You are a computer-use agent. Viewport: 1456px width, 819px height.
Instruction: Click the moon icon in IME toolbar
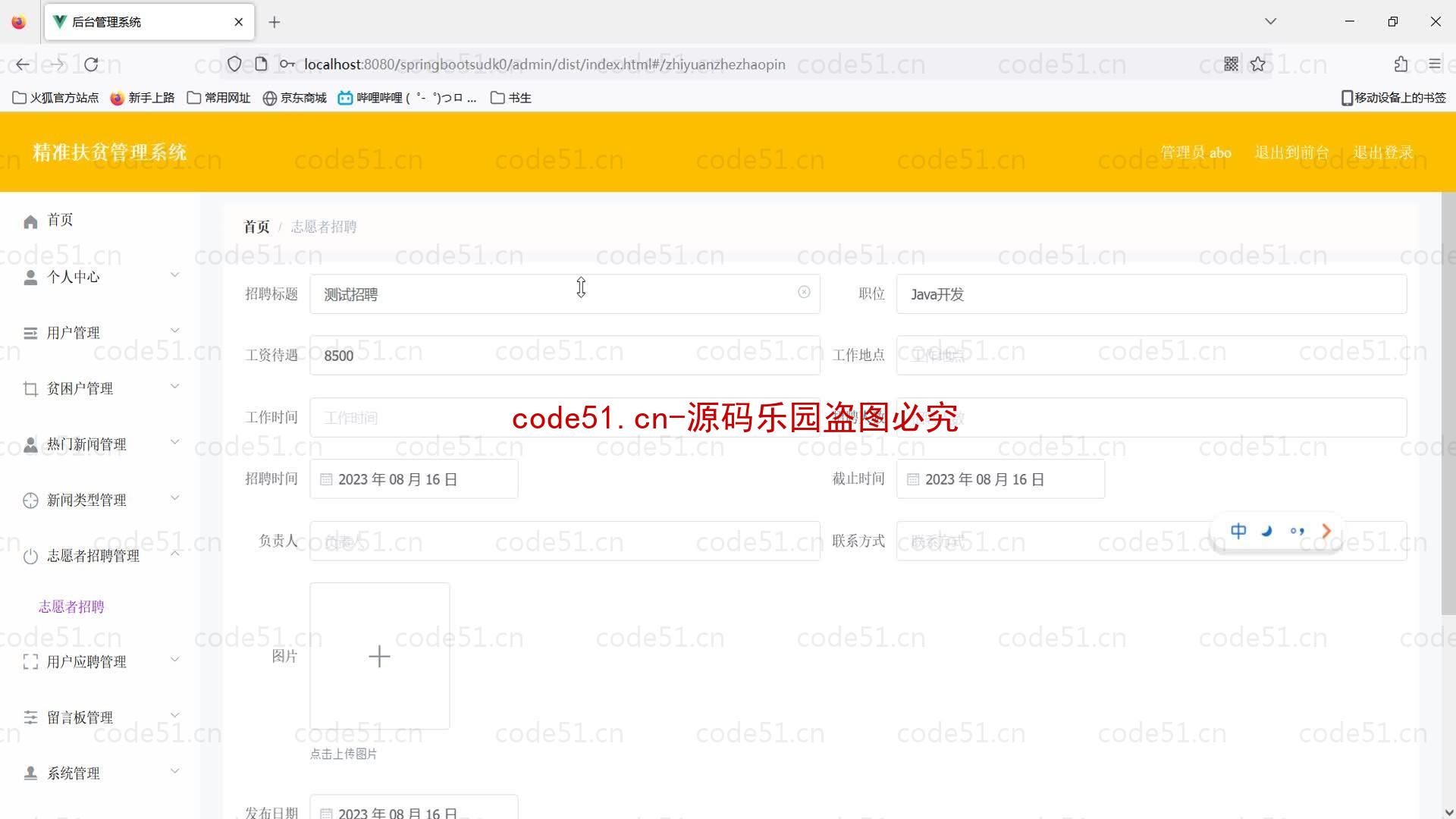coord(1266,531)
